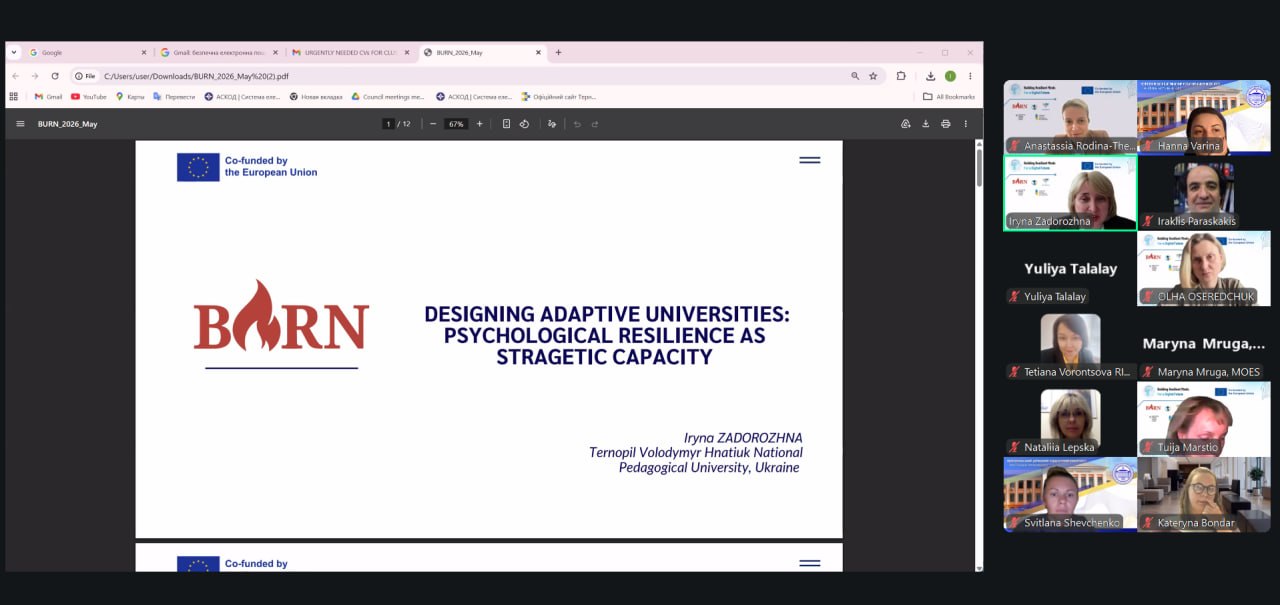Viewport: 1280px width, 605px height.
Task: Click the 67% zoom level field
Action: pyautogui.click(x=456, y=124)
